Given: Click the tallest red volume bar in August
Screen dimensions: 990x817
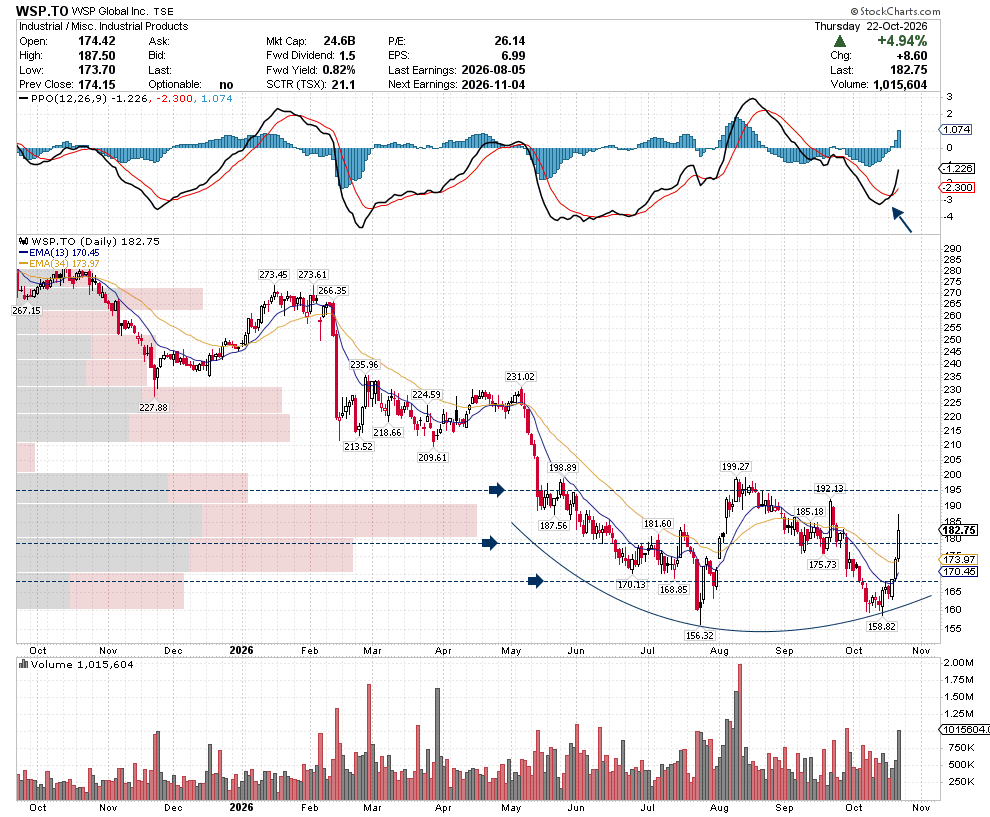Looking at the screenshot, I should coord(740,732).
